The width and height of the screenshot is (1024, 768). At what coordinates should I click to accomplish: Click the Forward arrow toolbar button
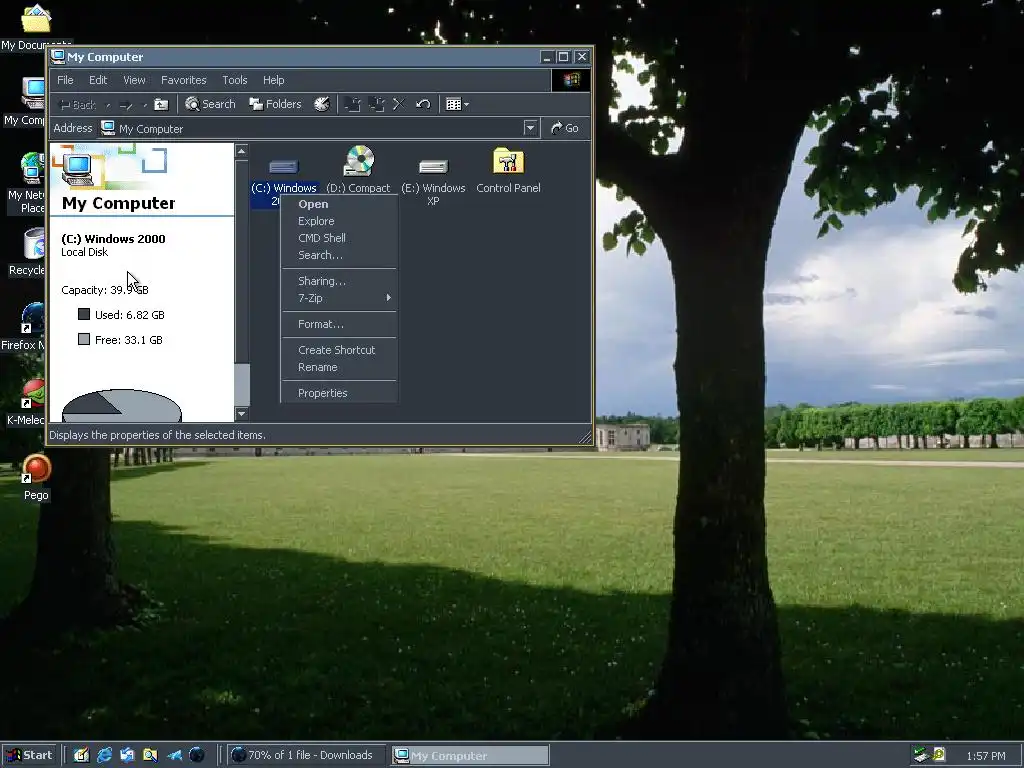point(126,105)
